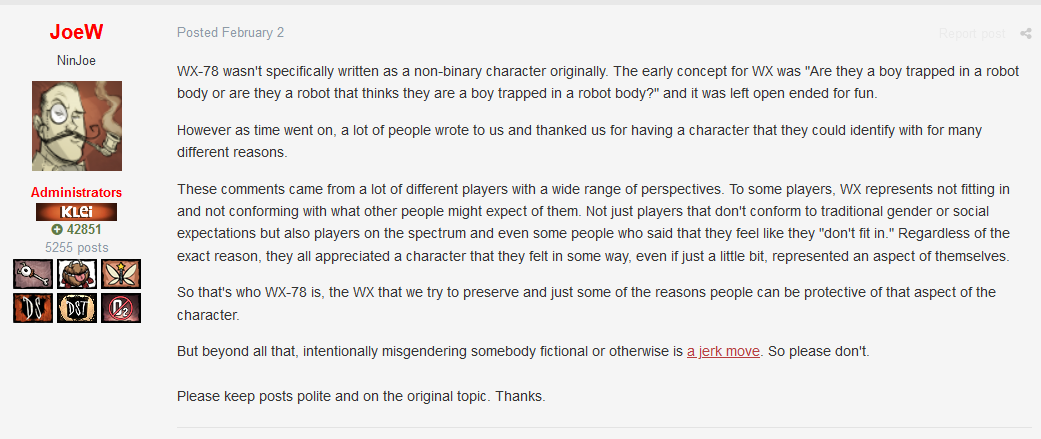Open the "Posted February 2" timestamp link

230,32
